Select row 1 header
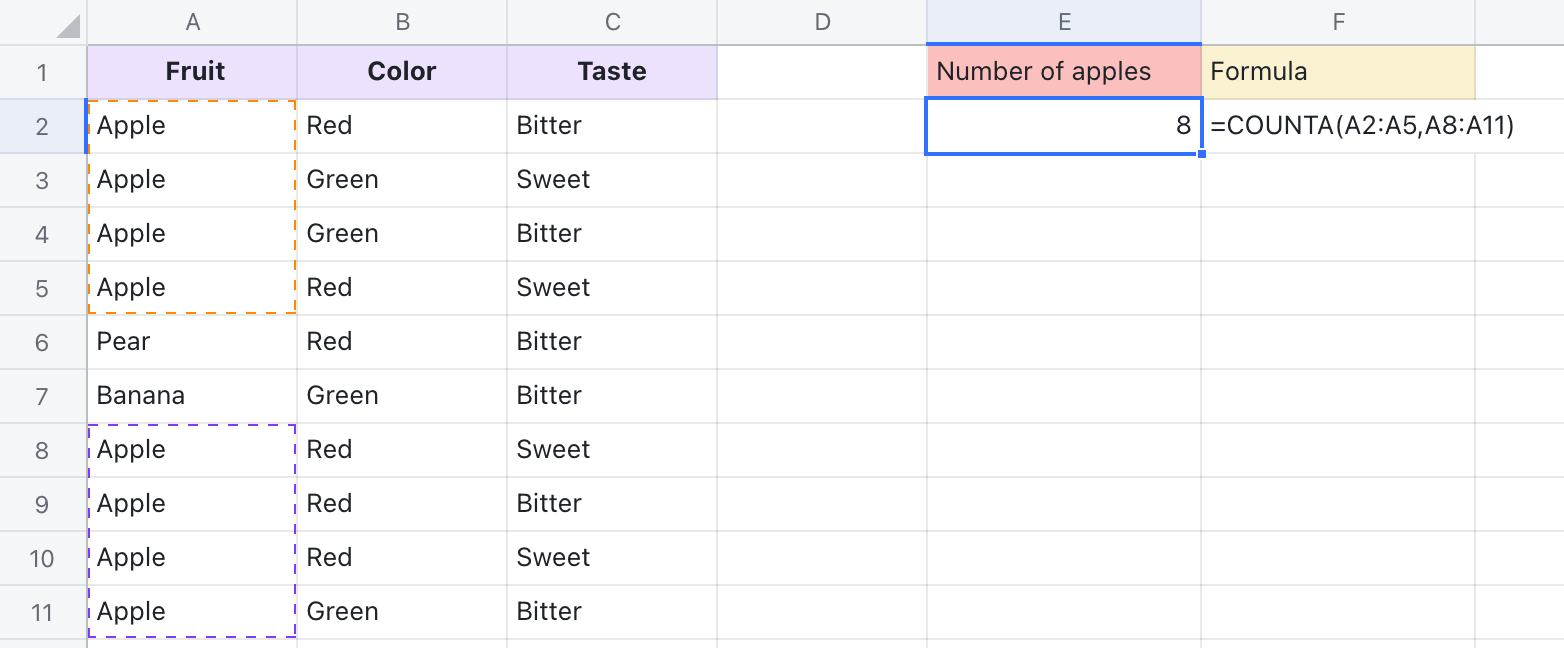Viewport: 1564px width, 648px height. (40, 71)
